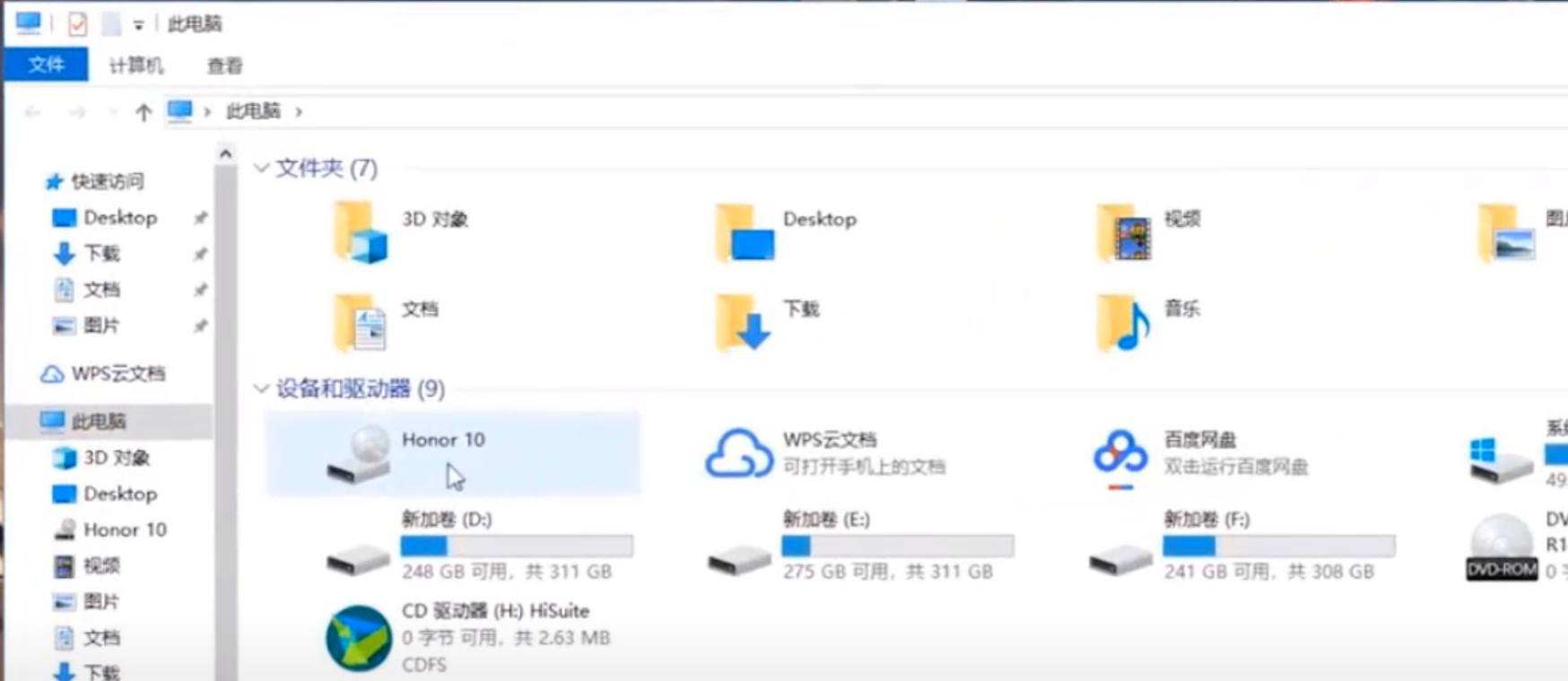Viewport: 1568px width, 681px height.
Task: Click the up directory arrow button
Action: point(144,112)
